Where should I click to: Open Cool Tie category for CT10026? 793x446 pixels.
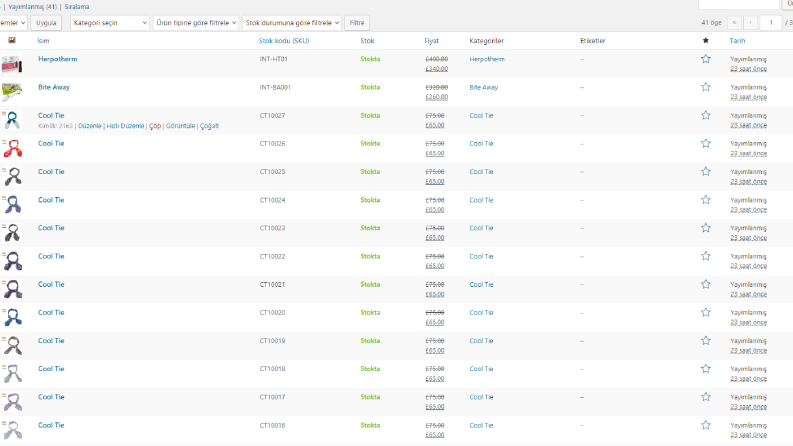[x=481, y=144]
